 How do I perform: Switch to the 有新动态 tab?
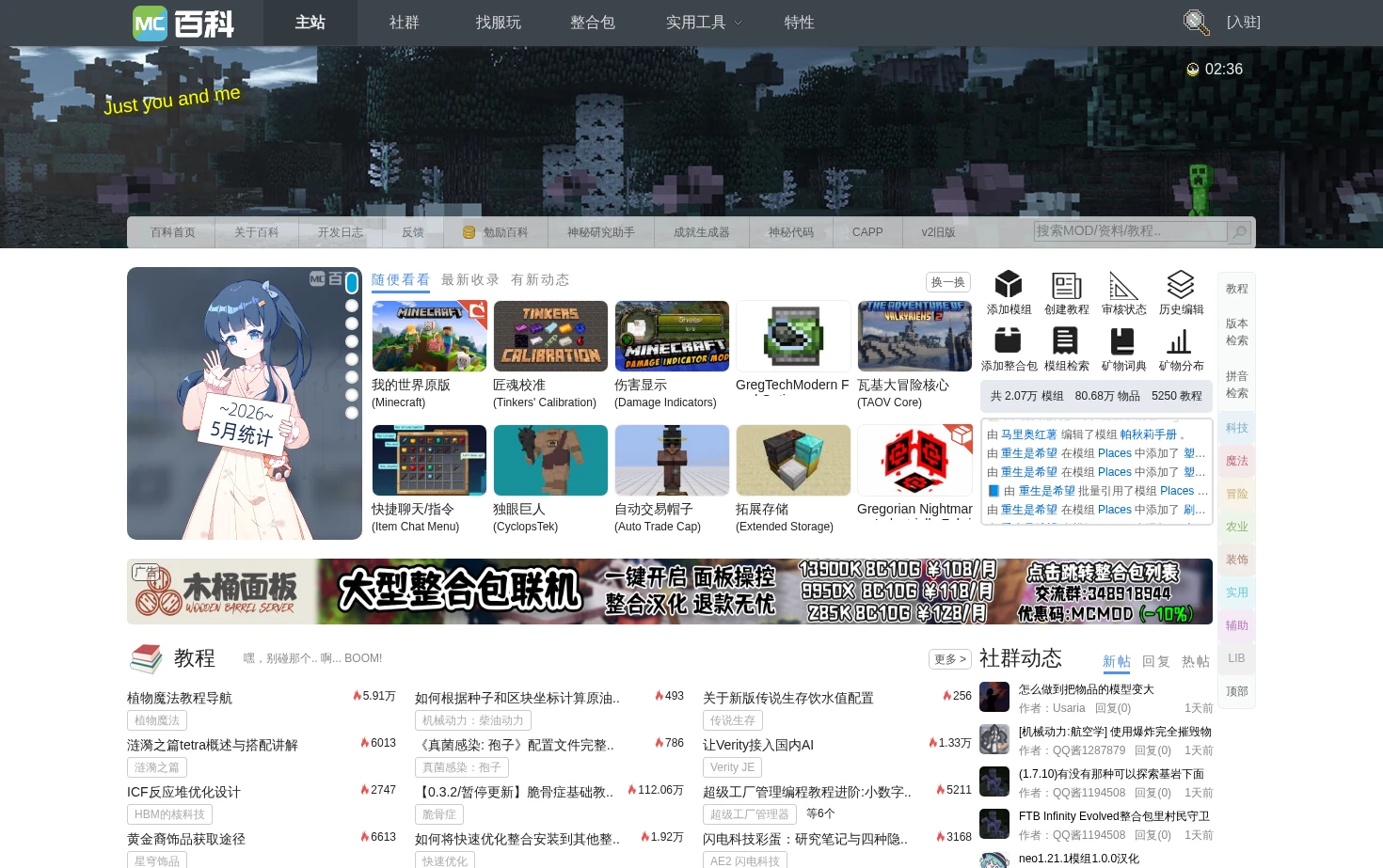pyautogui.click(x=540, y=279)
